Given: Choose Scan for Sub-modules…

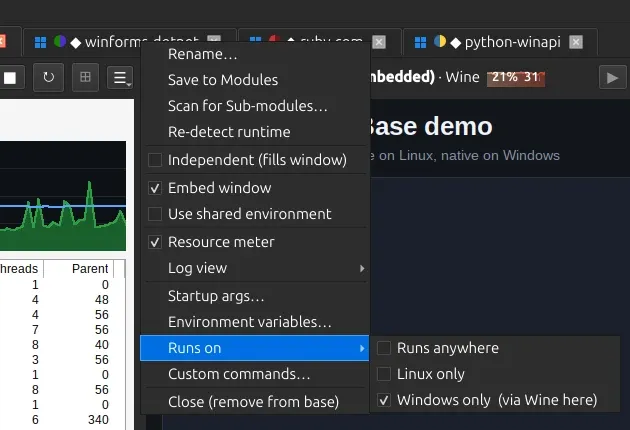Looking at the screenshot, I should [255, 106].
